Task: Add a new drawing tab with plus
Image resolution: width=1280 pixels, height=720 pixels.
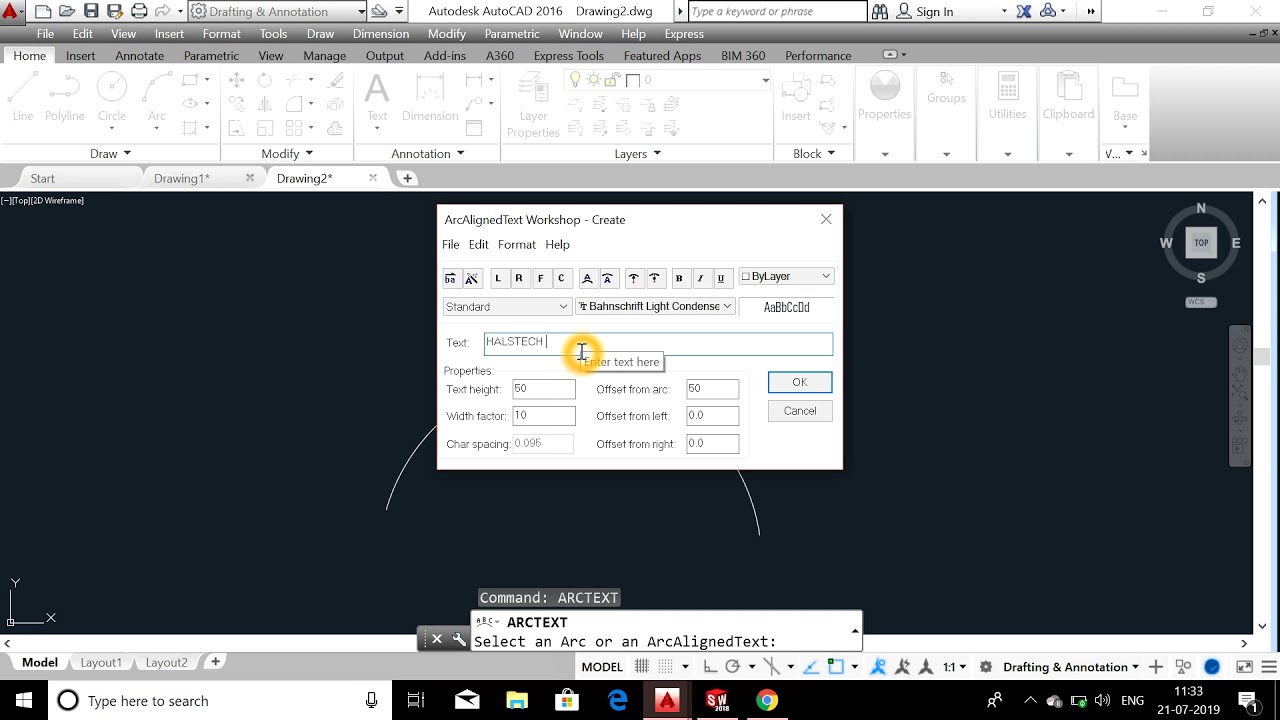Action: [407, 178]
